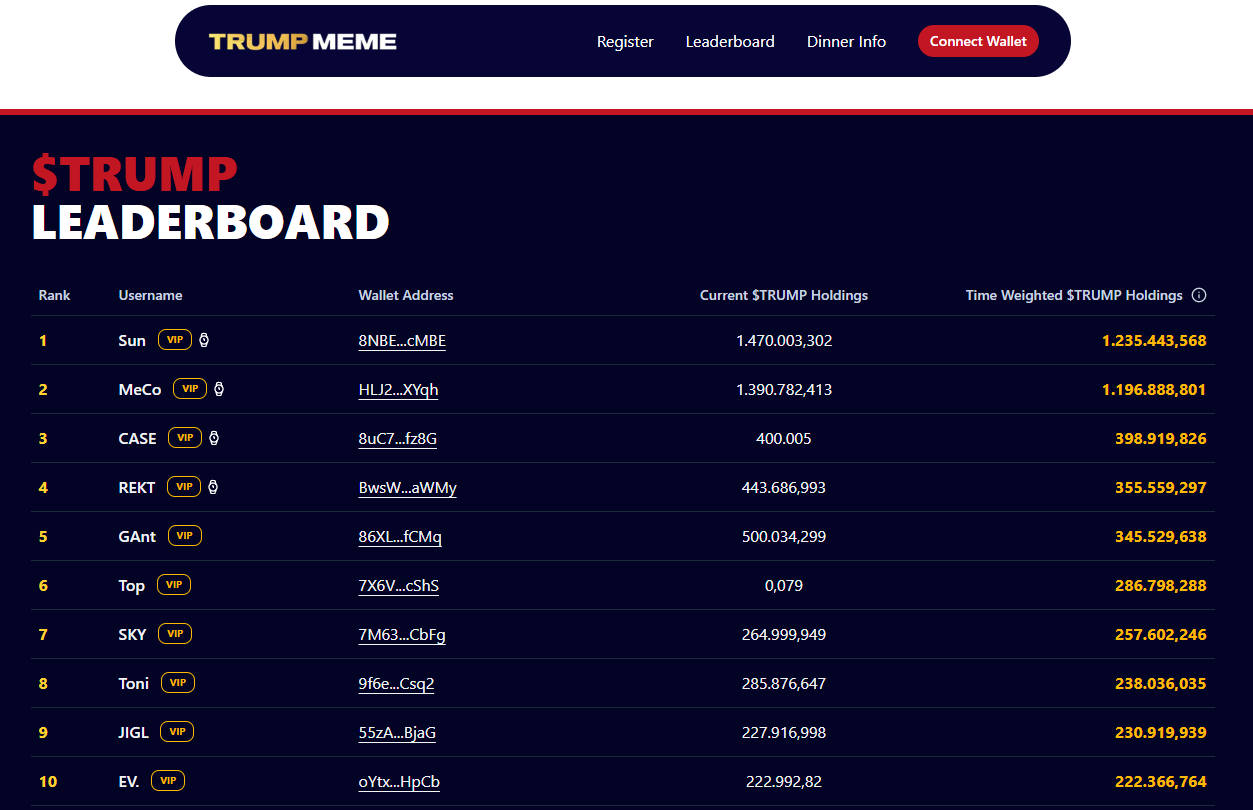
Task: Select the username Toni
Action: [x=134, y=683]
